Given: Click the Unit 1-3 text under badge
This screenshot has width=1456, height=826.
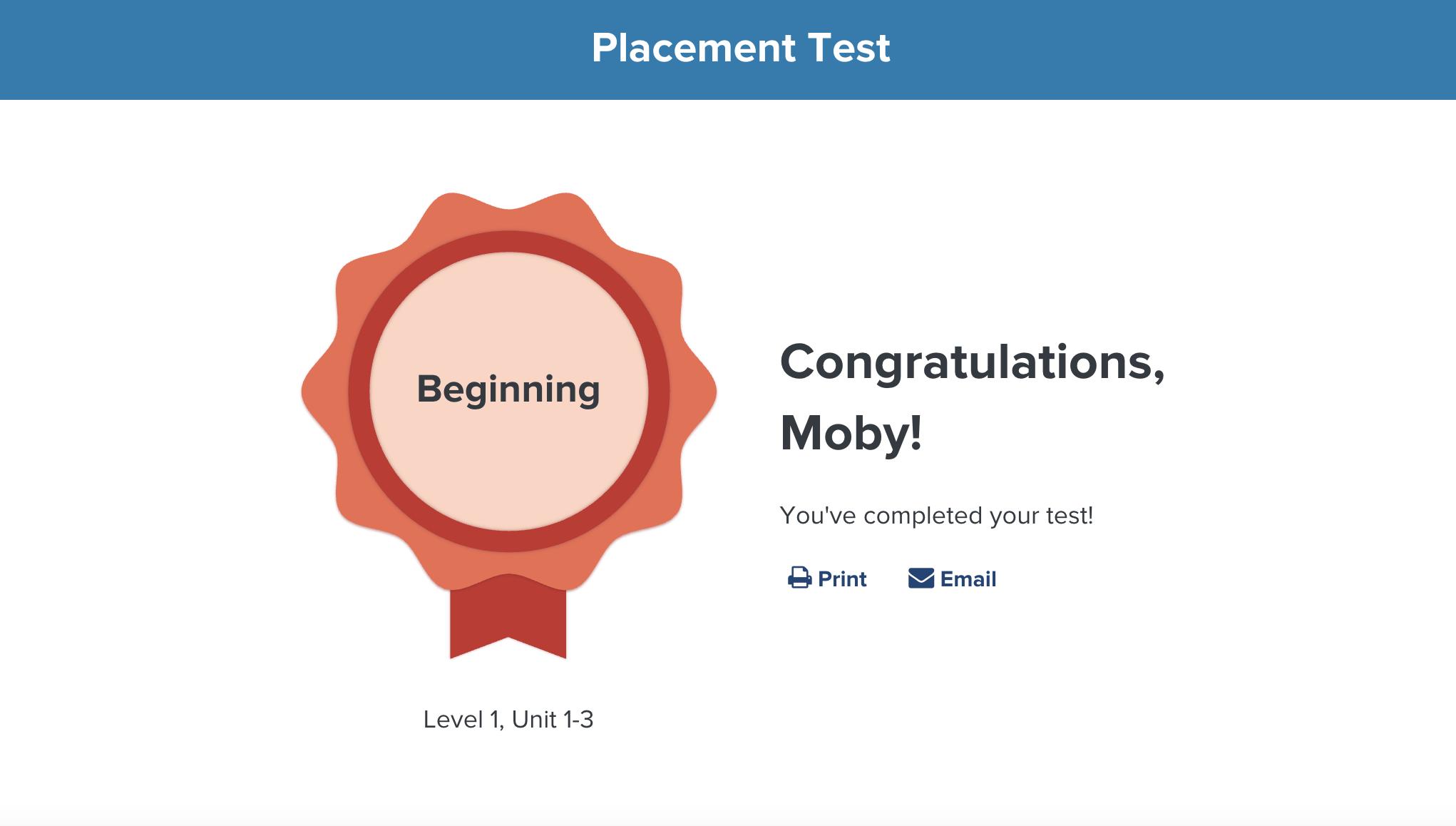Looking at the screenshot, I should 553,719.
